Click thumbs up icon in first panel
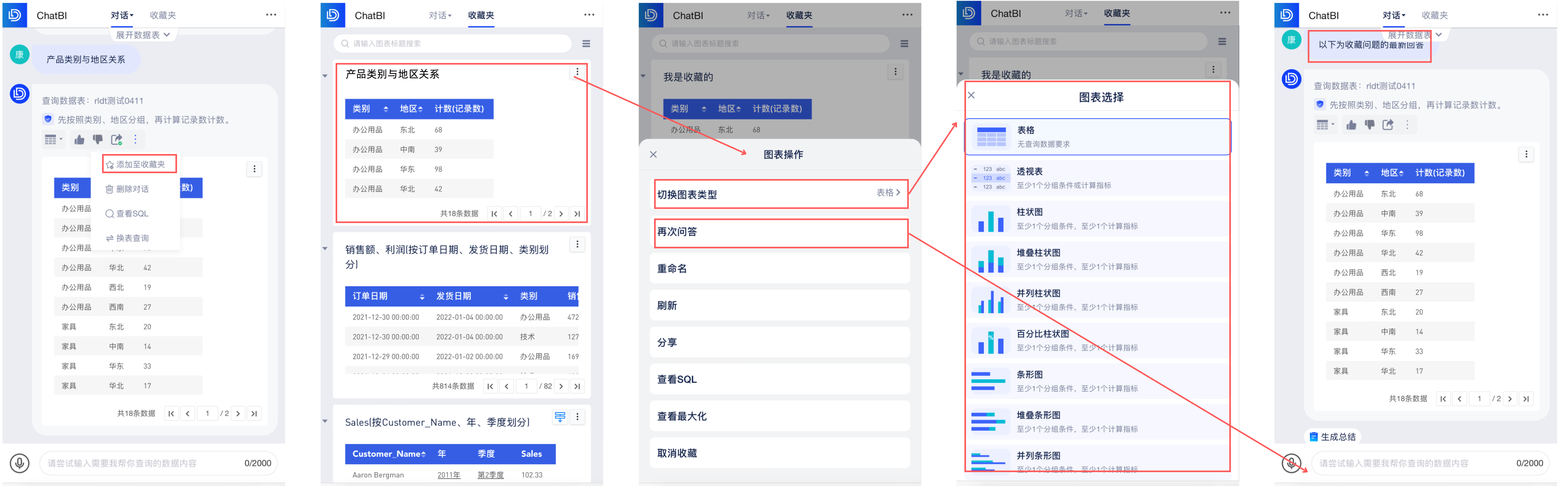The image size is (1568, 486). tap(79, 140)
